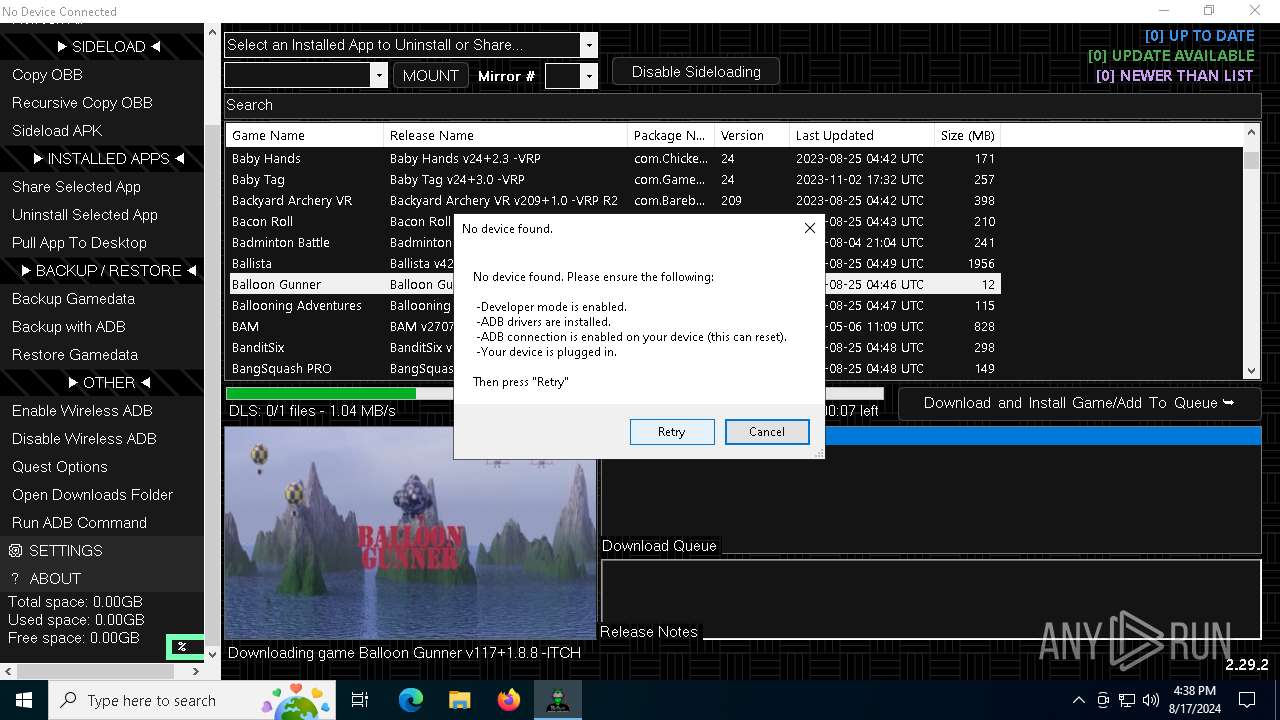Viewport: 1280px width, 720px height.
Task: Click Cancel in the No device found dialog
Action: coord(767,432)
